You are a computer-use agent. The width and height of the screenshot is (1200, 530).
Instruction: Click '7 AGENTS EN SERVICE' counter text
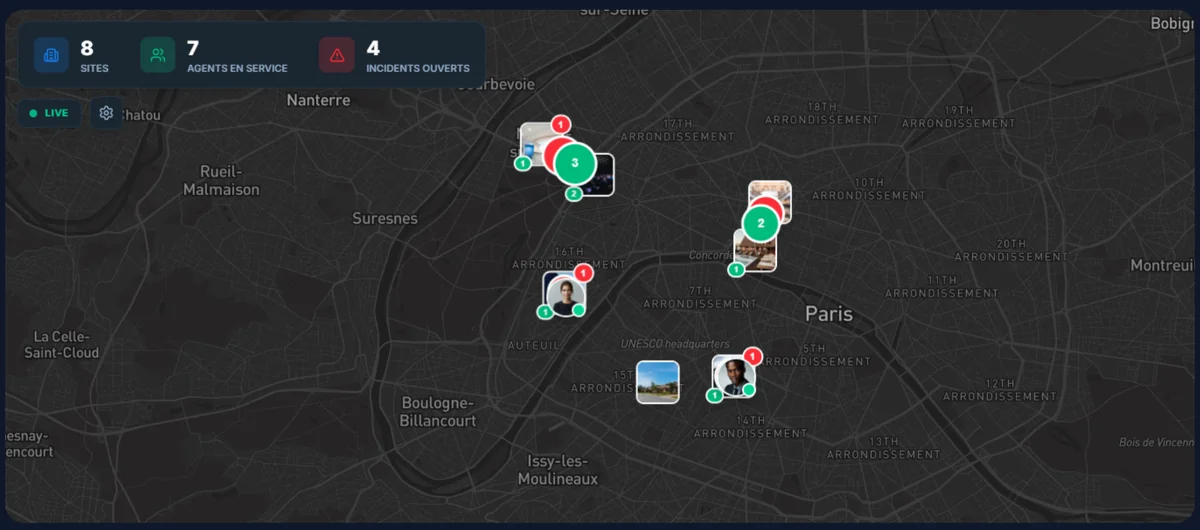tap(237, 56)
